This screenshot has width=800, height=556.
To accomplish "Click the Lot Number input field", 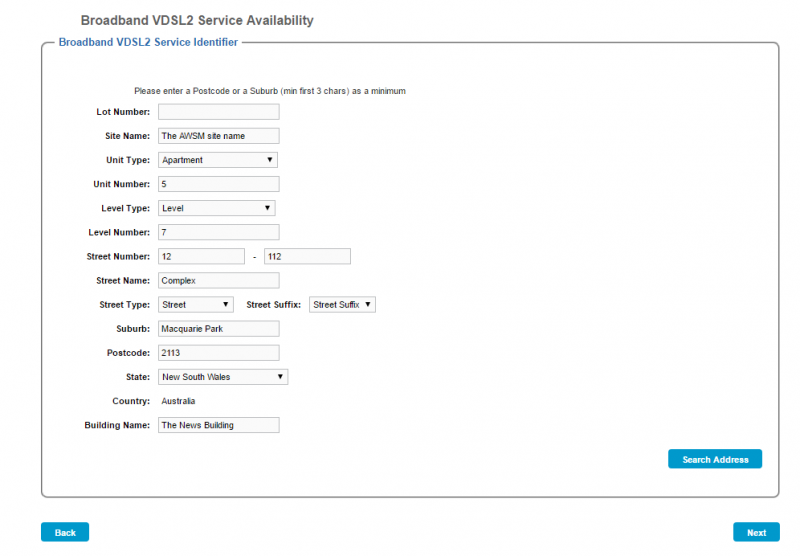I will (x=218, y=112).
